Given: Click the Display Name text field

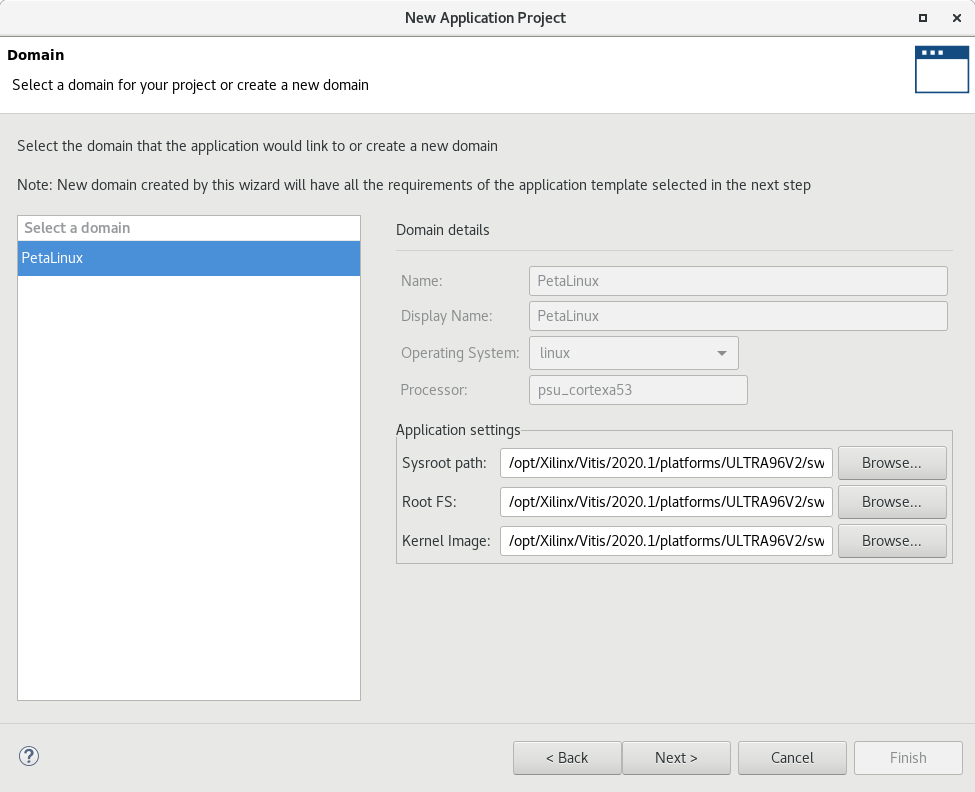Looking at the screenshot, I should 737,316.
